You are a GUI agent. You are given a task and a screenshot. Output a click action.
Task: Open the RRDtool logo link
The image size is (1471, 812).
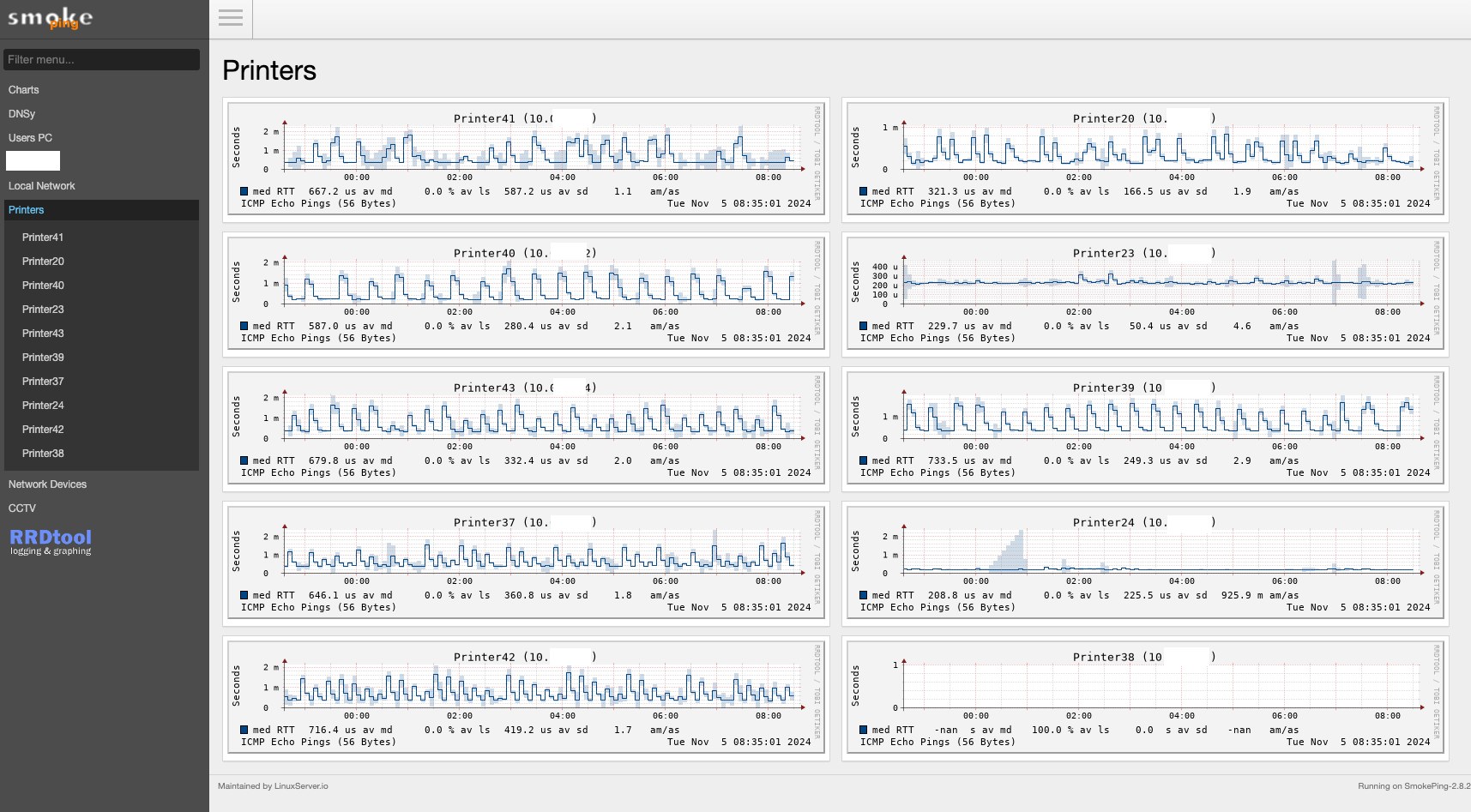(x=51, y=541)
